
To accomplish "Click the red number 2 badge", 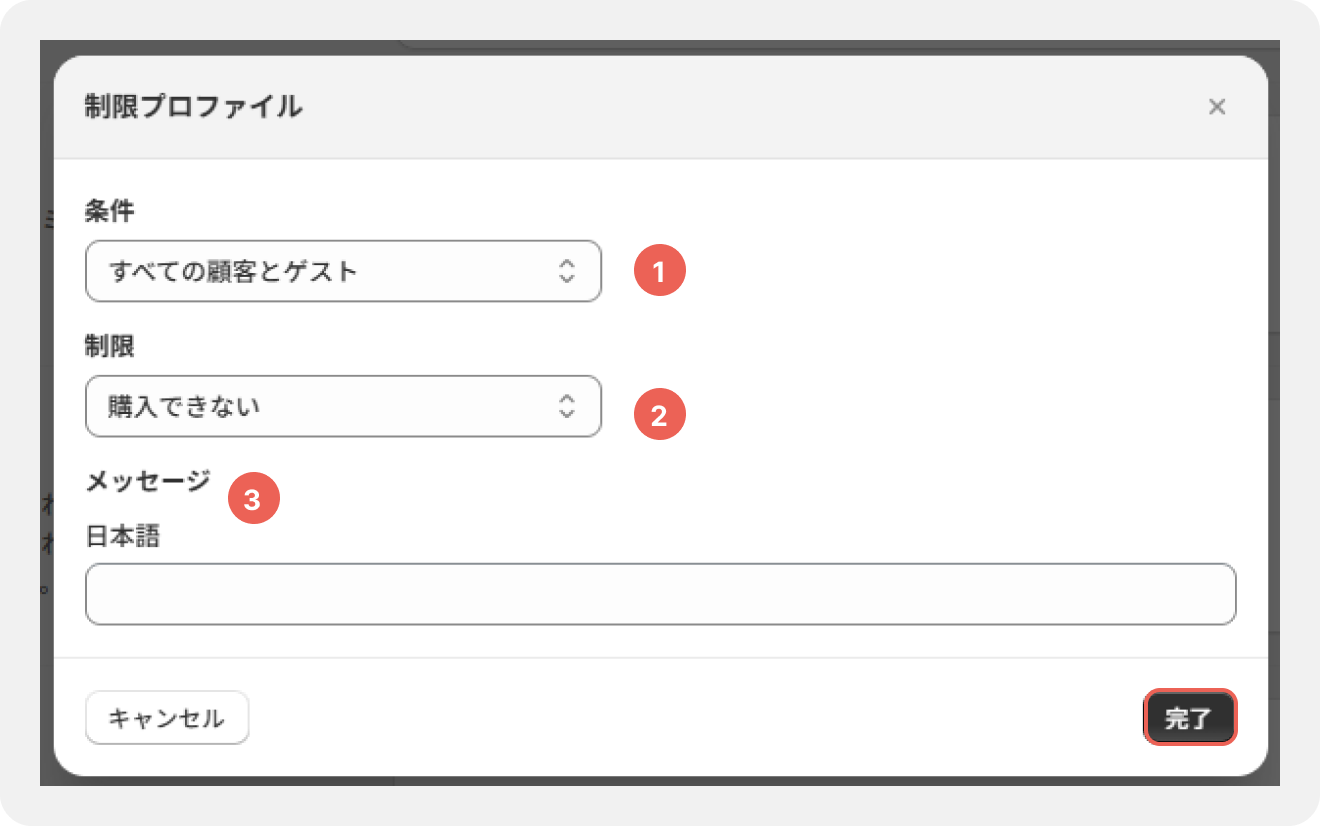I will [659, 416].
